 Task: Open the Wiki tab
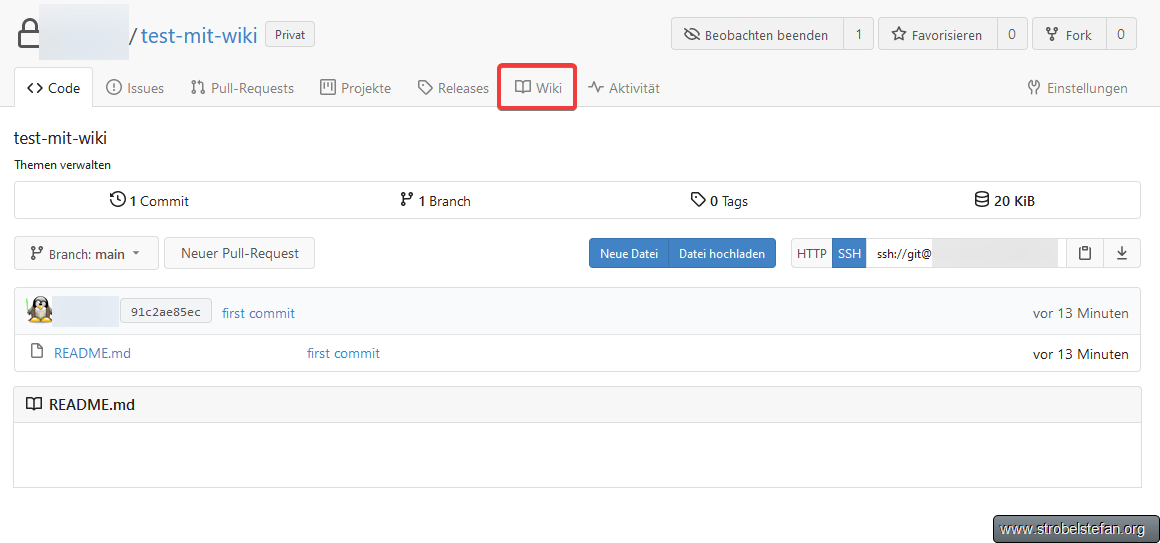tap(538, 88)
